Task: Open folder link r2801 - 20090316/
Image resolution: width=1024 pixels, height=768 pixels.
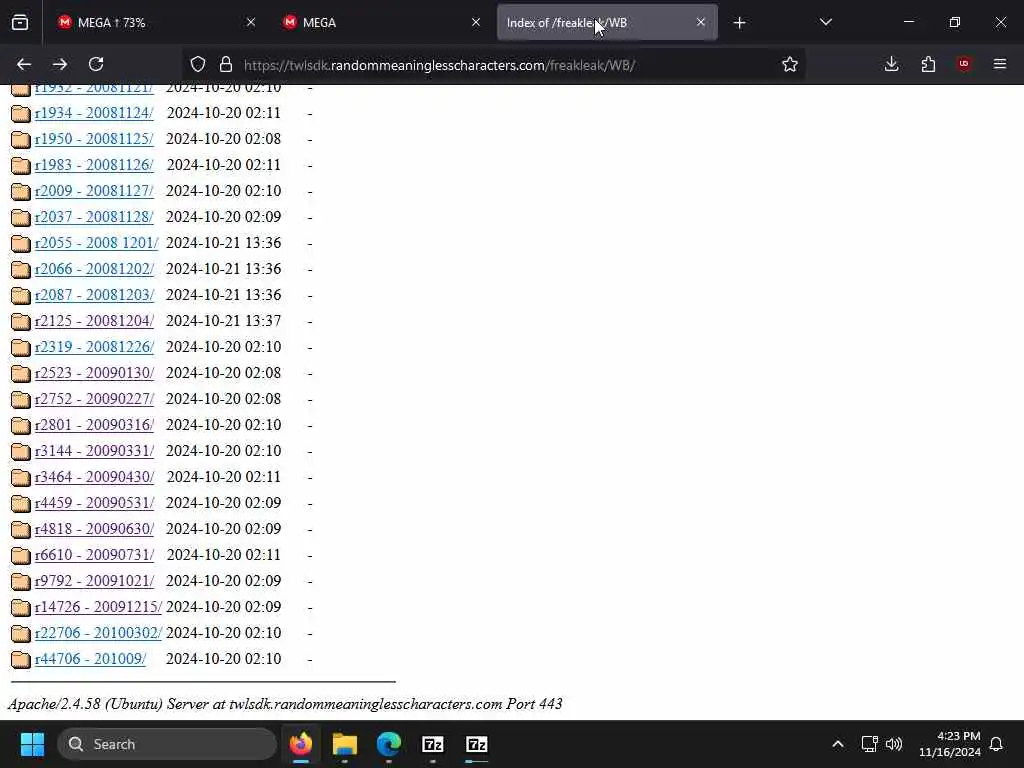Action: tap(95, 425)
